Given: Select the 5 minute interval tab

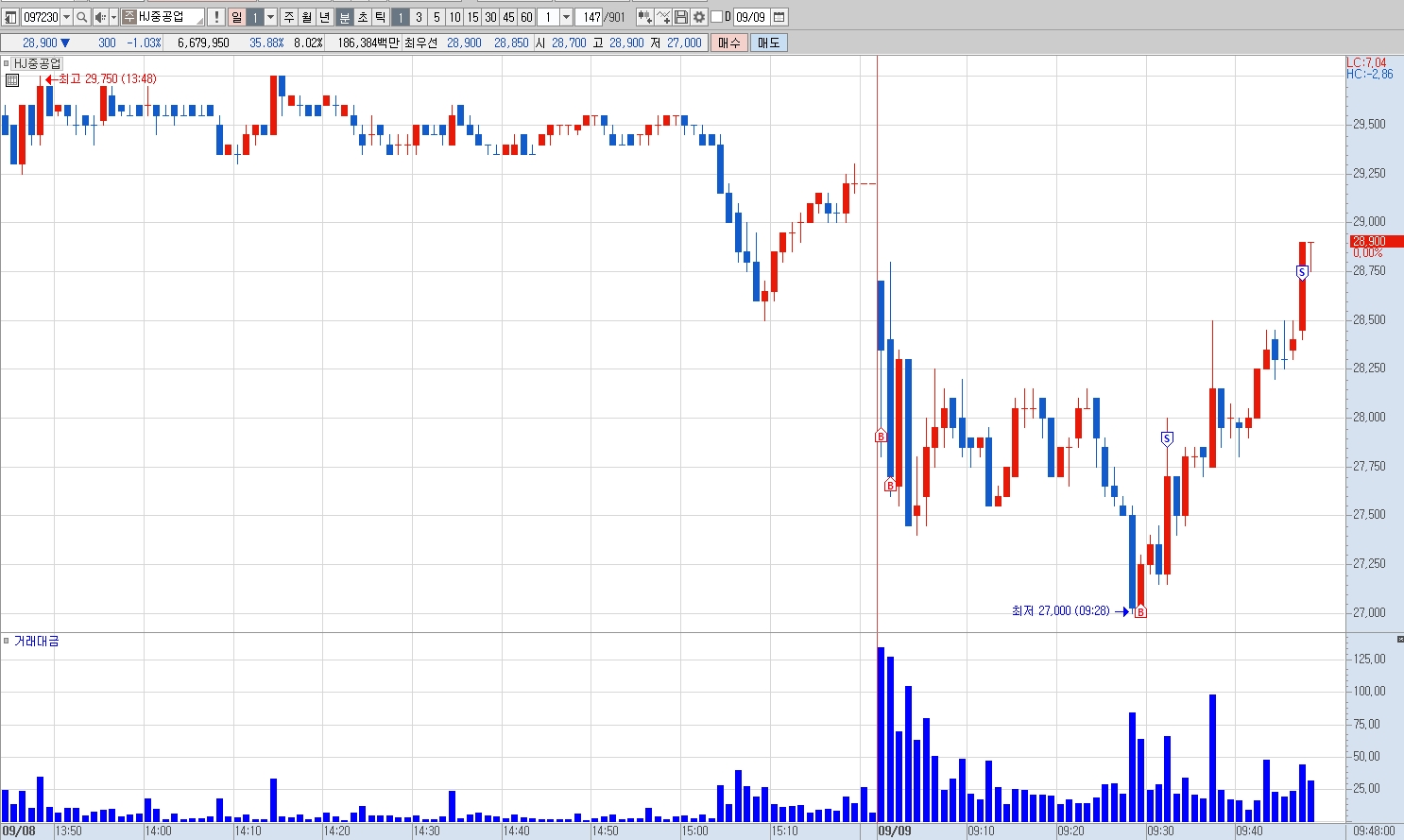Looking at the screenshot, I should 437,17.
